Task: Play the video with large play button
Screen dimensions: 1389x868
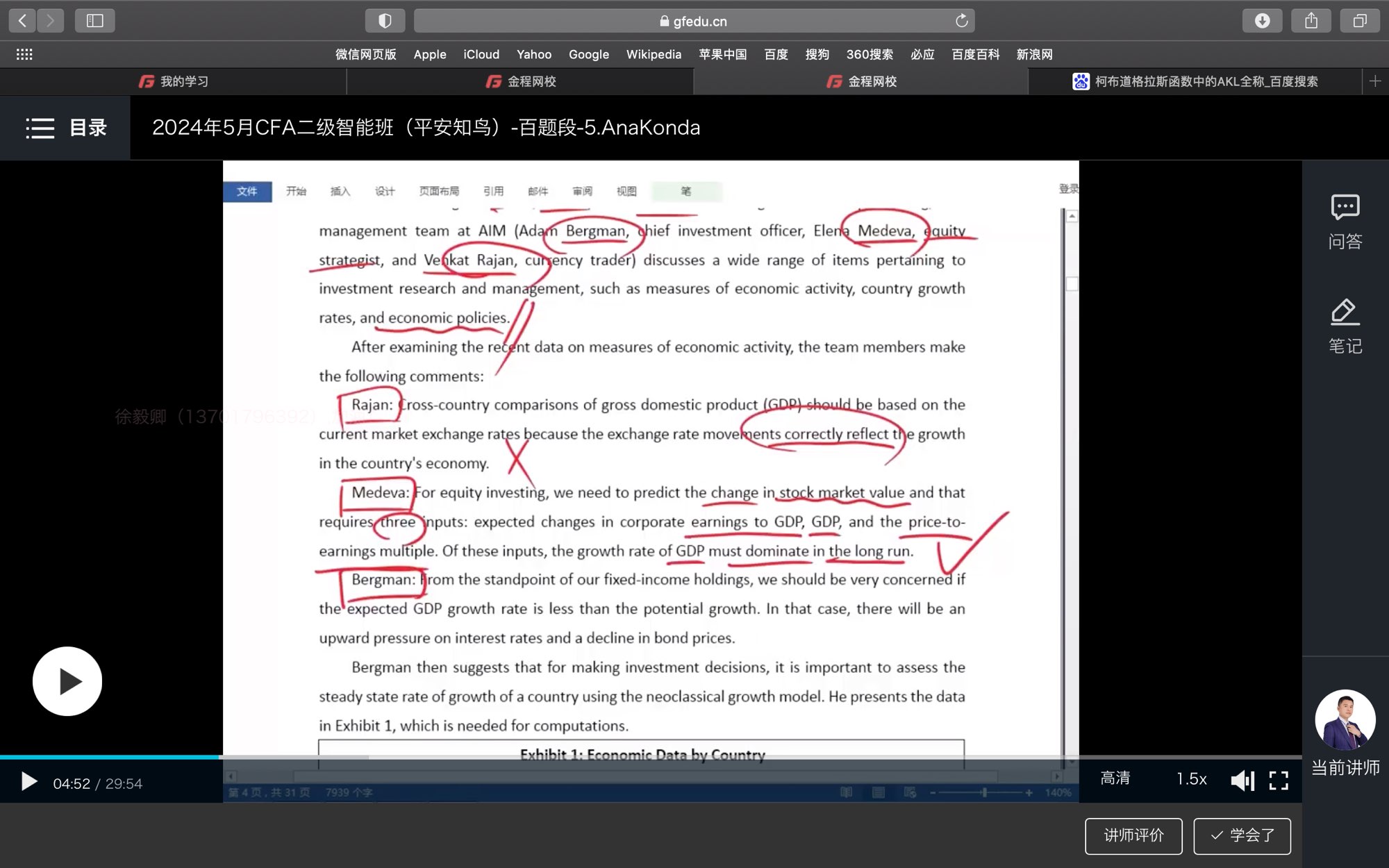Action: pyautogui.click(x=67, y=681)
